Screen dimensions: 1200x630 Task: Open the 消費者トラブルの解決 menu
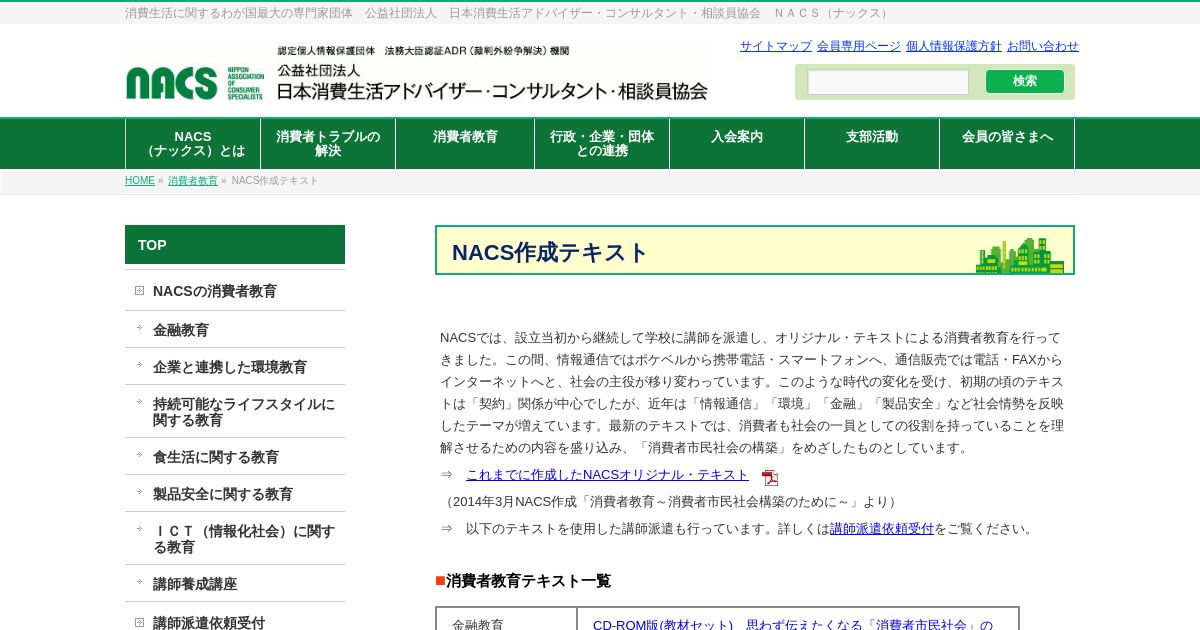(328, 144)
